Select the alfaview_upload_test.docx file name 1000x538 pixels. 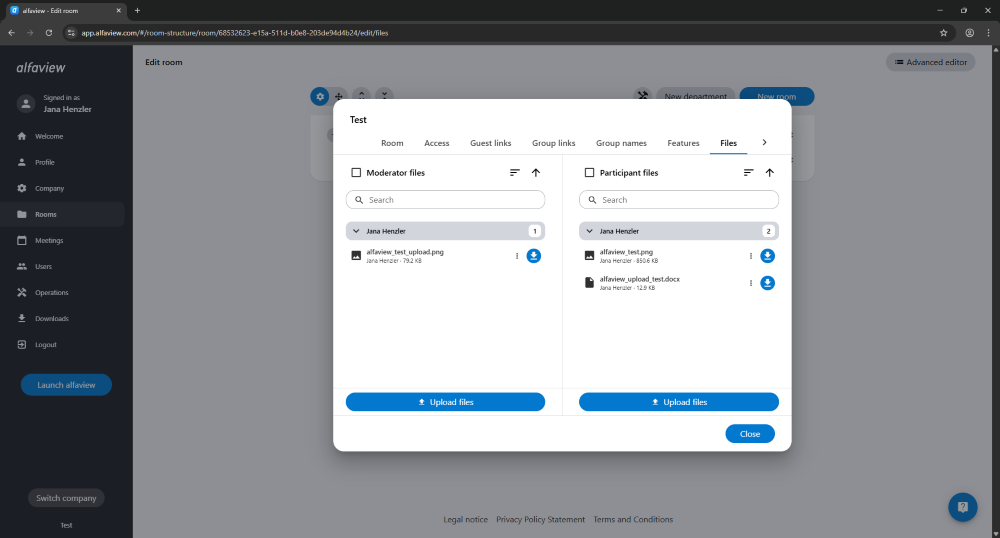coord(640,279)
